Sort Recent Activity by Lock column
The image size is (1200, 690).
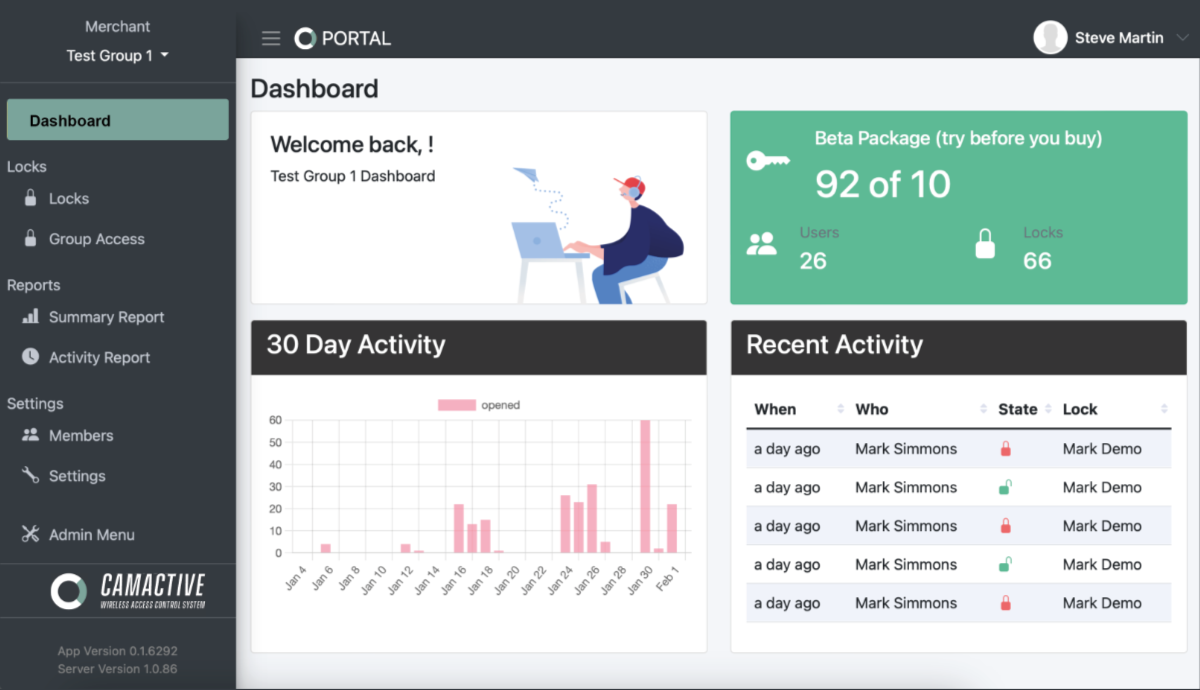click(x=1113, y=409)
